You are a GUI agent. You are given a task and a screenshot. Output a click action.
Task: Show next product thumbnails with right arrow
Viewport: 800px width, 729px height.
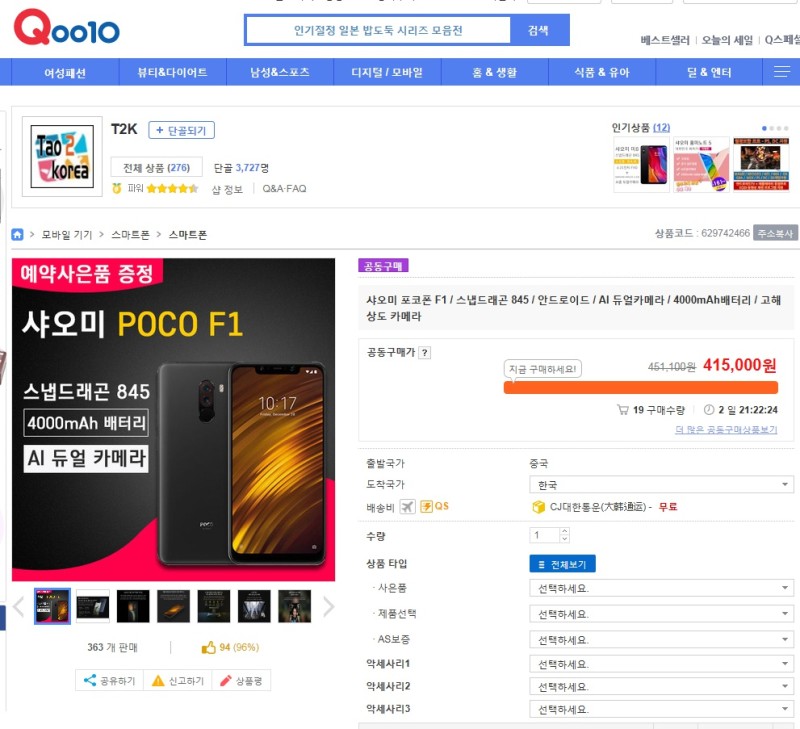click(329, 607)
